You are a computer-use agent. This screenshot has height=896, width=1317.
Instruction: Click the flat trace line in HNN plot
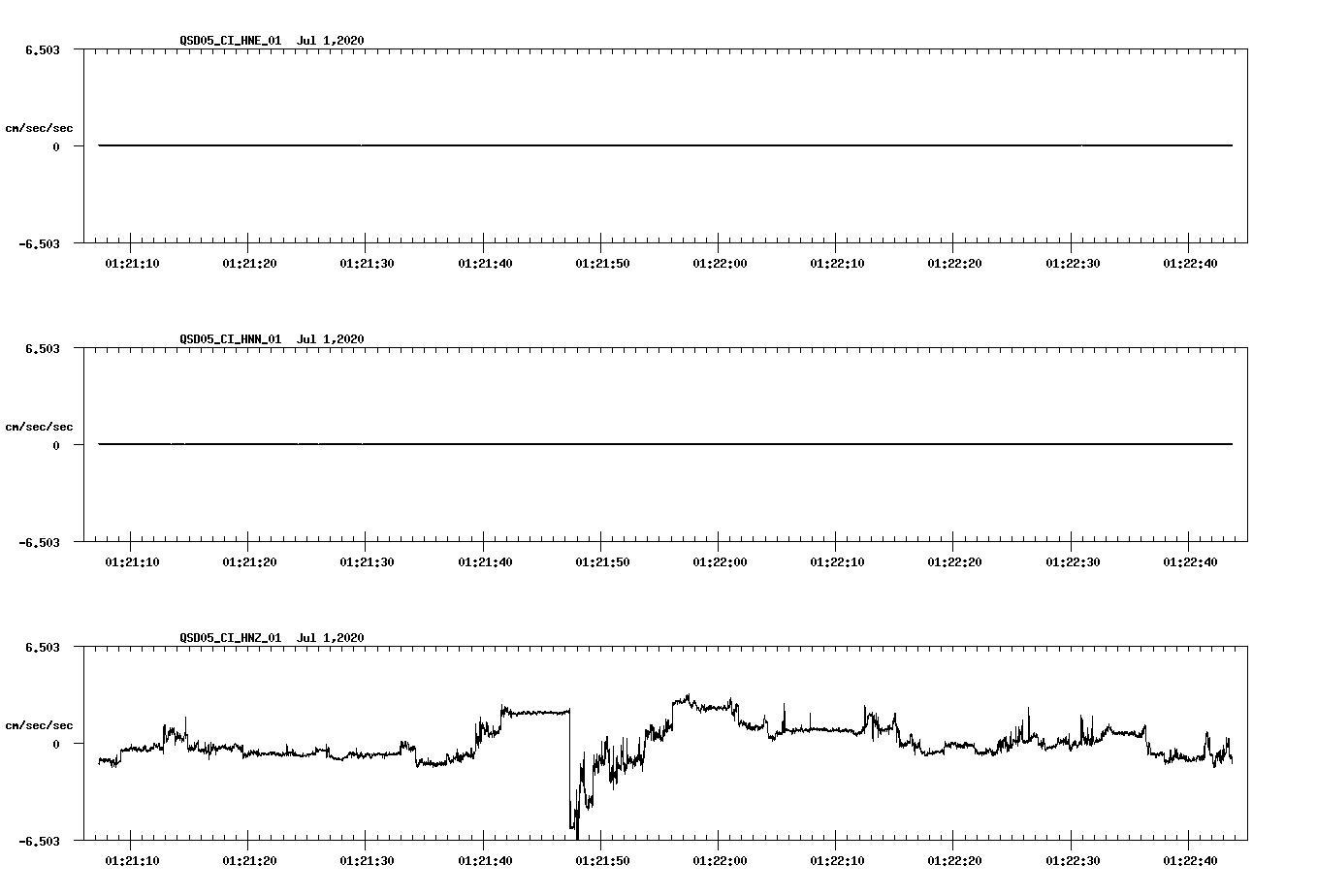tap(665, 444)
